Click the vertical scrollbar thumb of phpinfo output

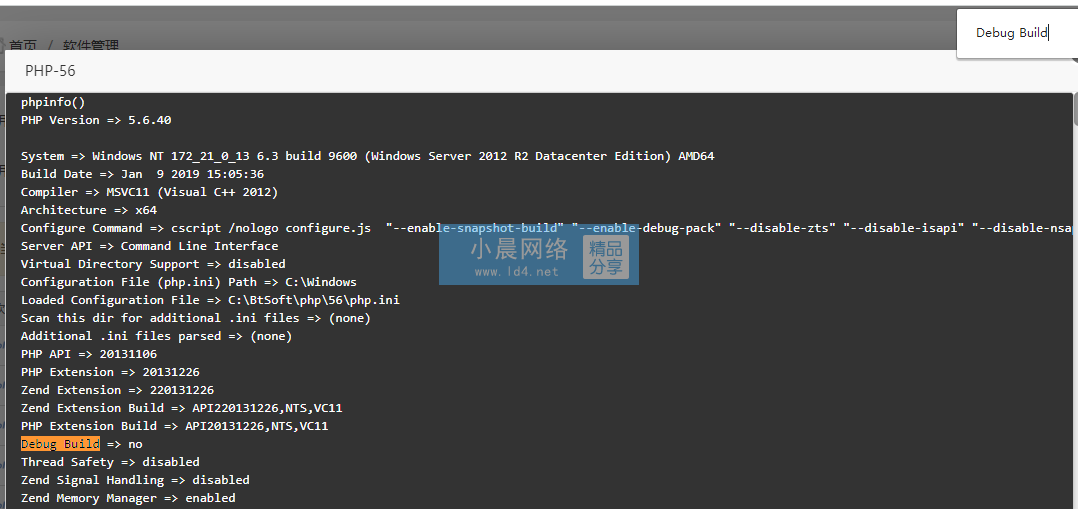pos(1075,110)
